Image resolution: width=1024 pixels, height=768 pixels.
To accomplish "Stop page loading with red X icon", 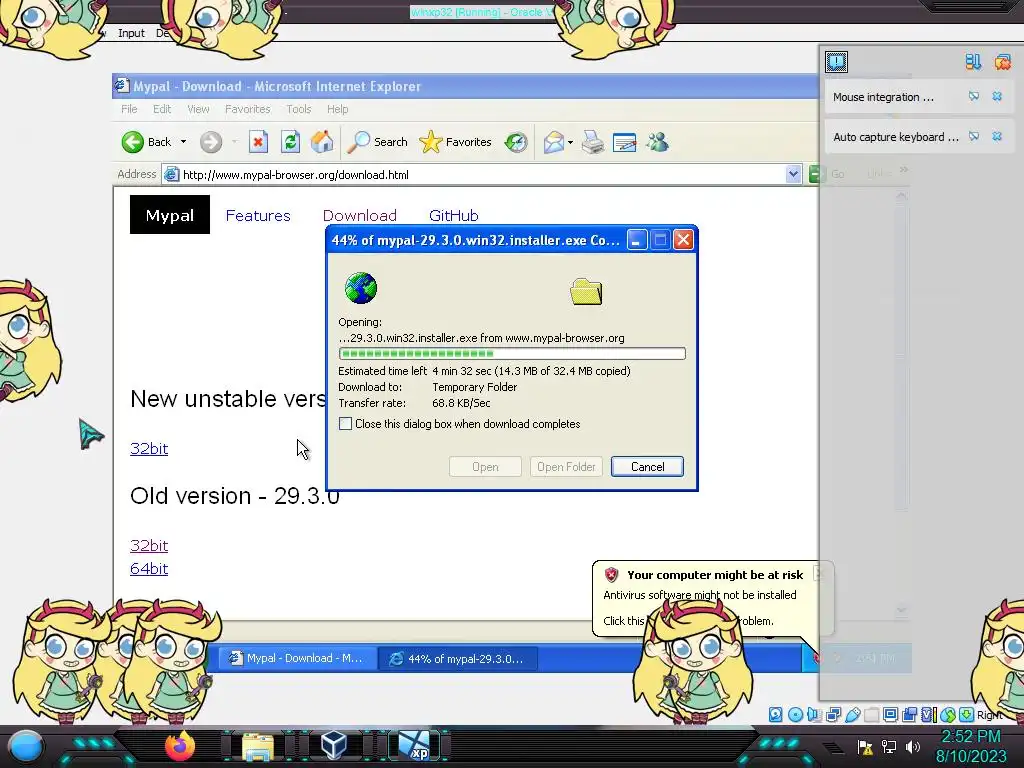I will (258, 142).
